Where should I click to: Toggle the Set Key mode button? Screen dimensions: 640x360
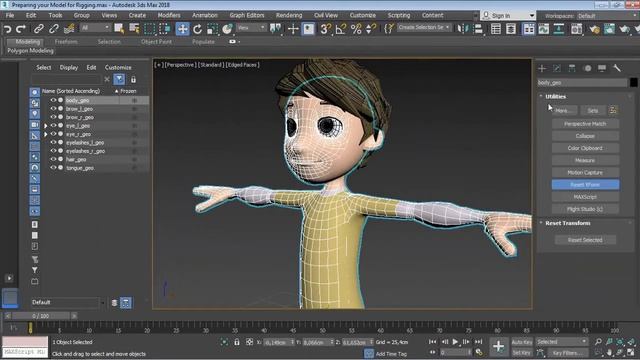(x=522, y=352)
